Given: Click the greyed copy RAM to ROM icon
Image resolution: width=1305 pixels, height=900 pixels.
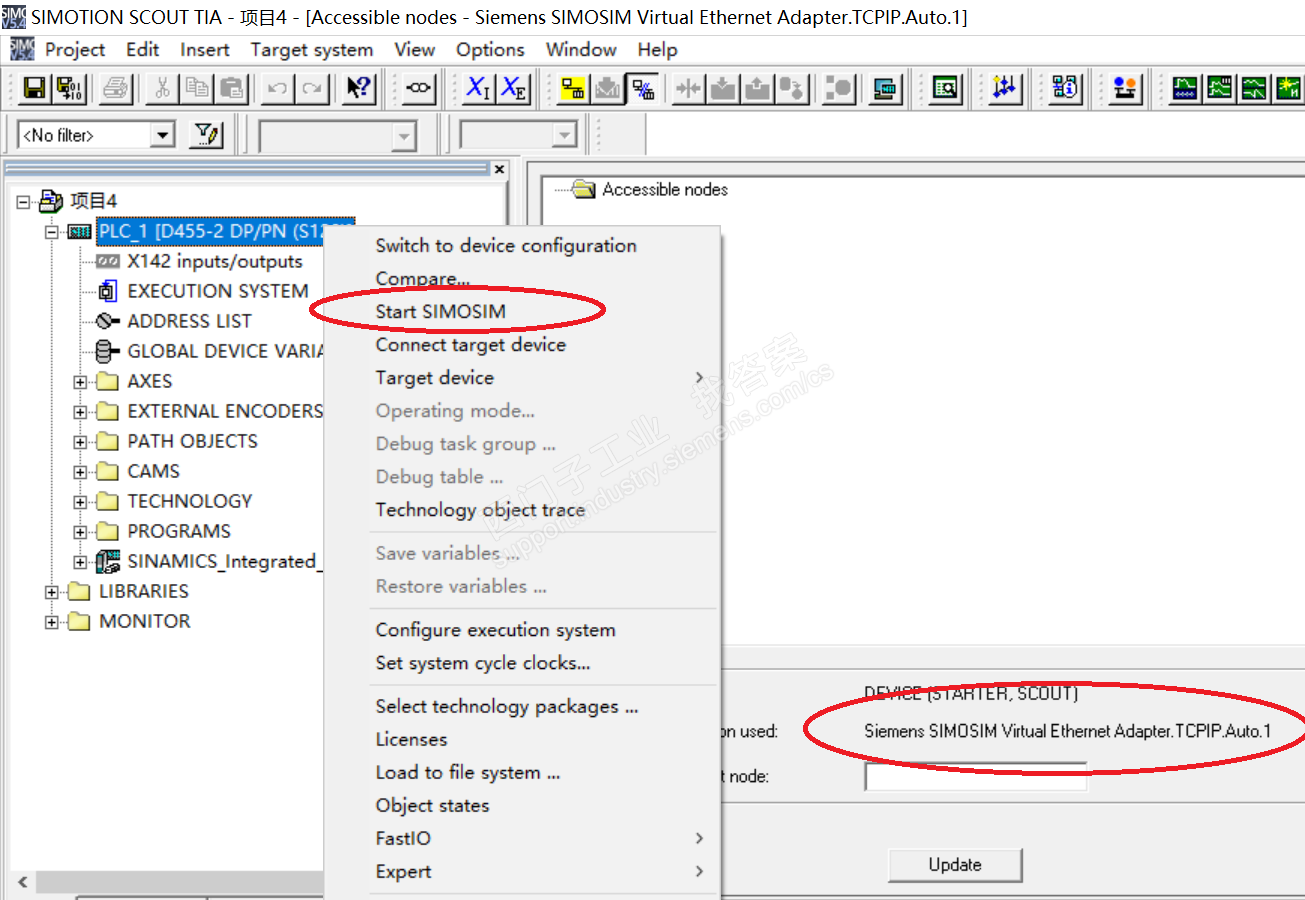Looking at the screenshot, I should (x=792, y=89).
